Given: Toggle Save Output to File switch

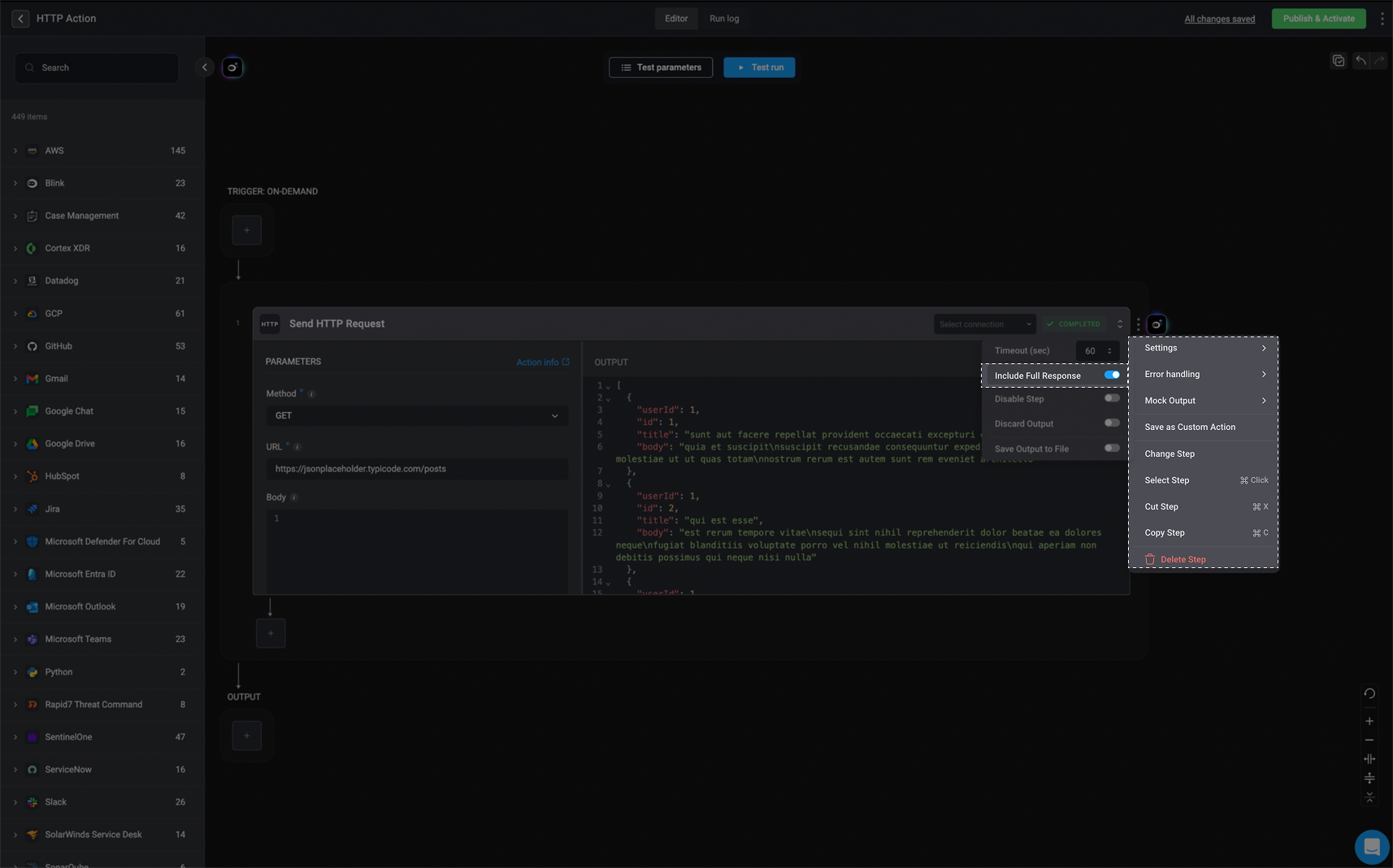Looking at the screenshot, I should 1112,448.
